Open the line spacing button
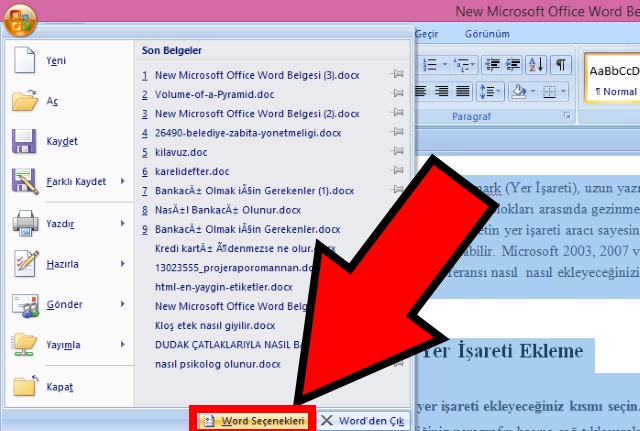Image resolution: width=640 pixels, height=431 pixels. click(x=490, y=91)
